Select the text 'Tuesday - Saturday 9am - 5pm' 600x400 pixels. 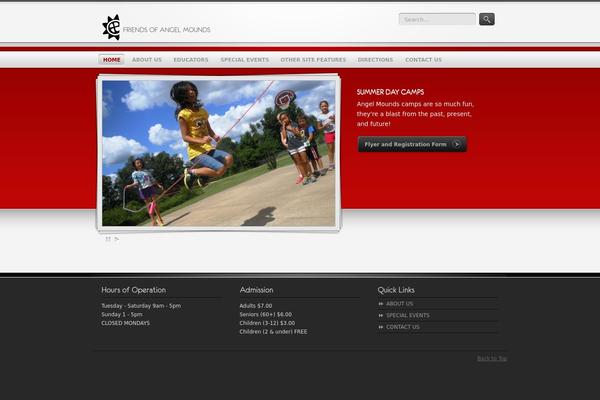[141, 306]
